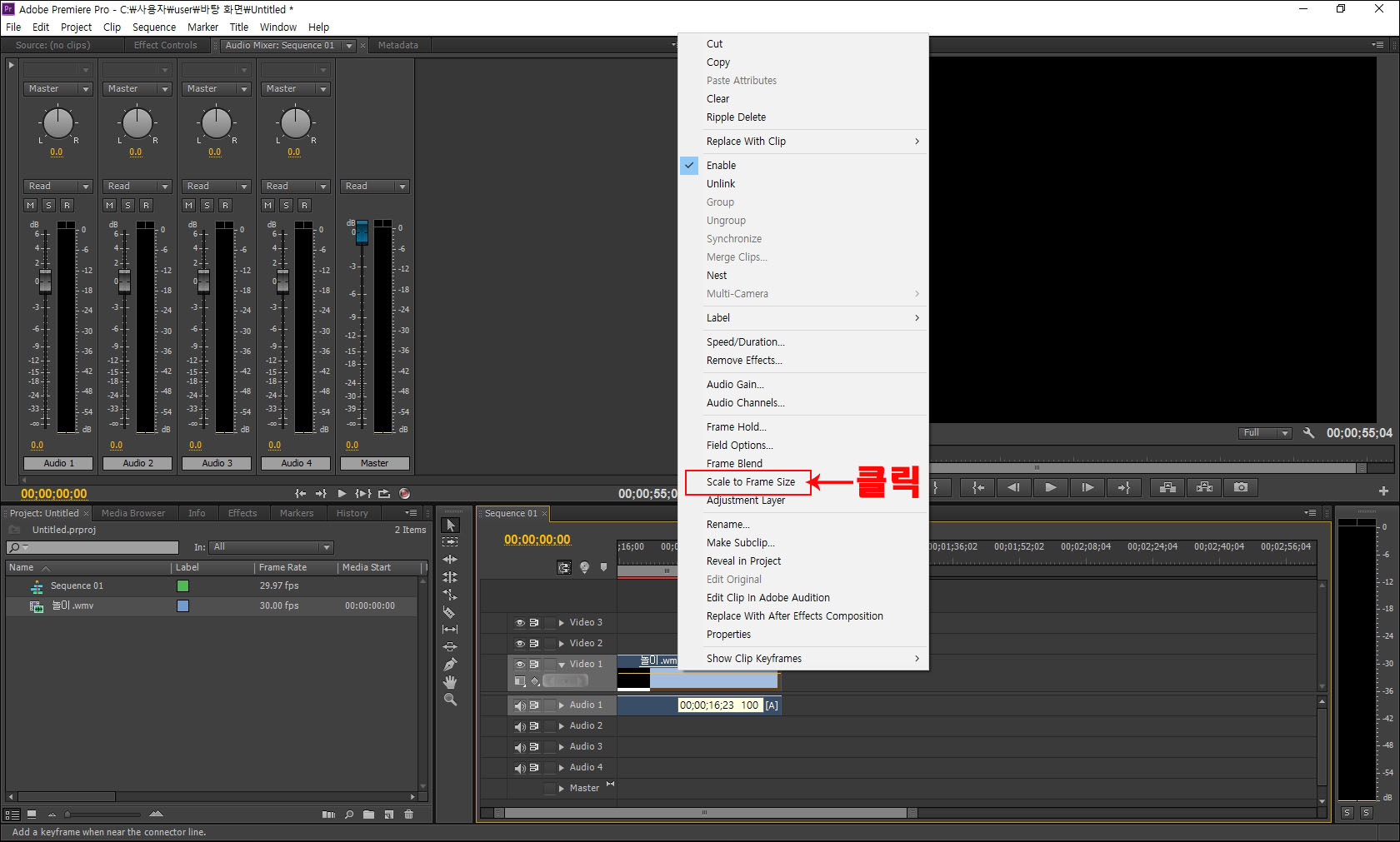
Task: Toggle Solo button on Audio 2 mixer
Action: click(x=127, y=205)
